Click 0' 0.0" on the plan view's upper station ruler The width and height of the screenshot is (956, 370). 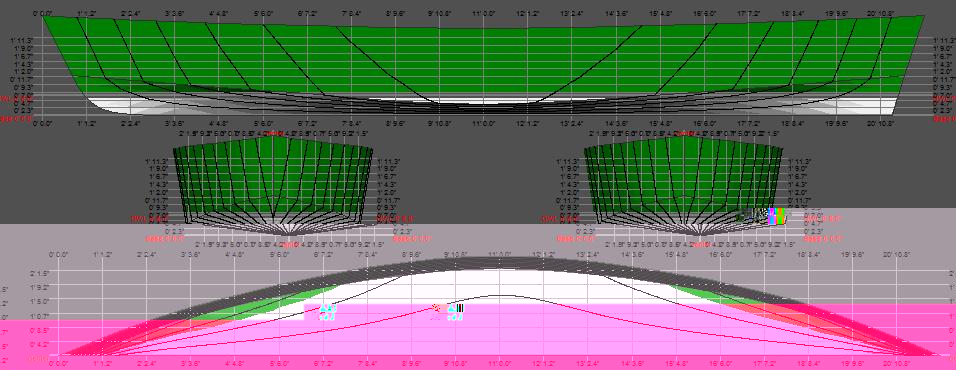(x=58, y=254)
